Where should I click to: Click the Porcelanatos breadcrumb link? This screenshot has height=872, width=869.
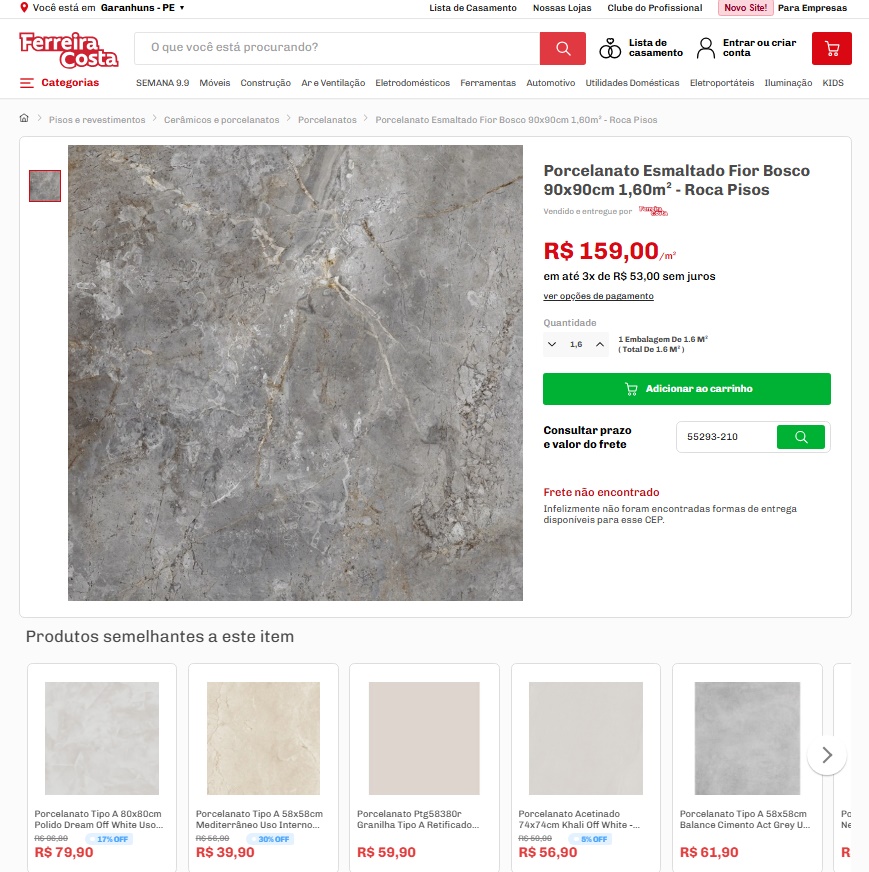tap(327, 120)
